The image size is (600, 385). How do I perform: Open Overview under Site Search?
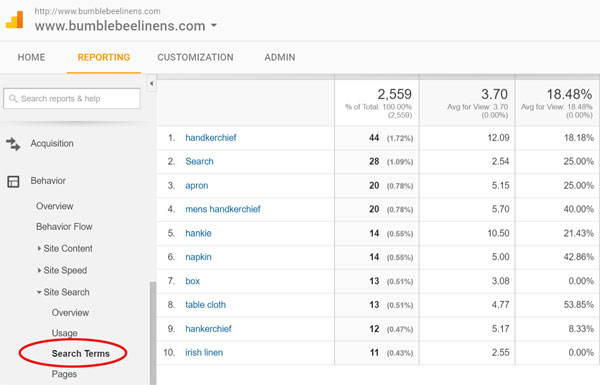click(70, 313)
